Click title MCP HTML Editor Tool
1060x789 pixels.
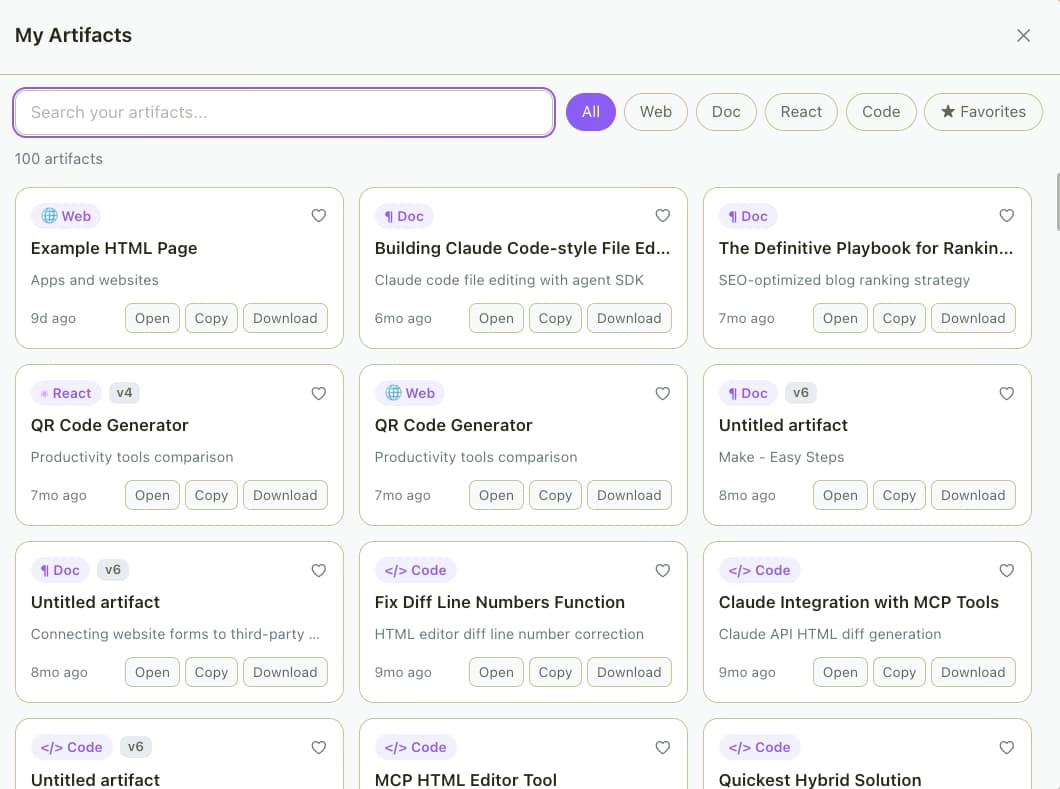point(466,780)
